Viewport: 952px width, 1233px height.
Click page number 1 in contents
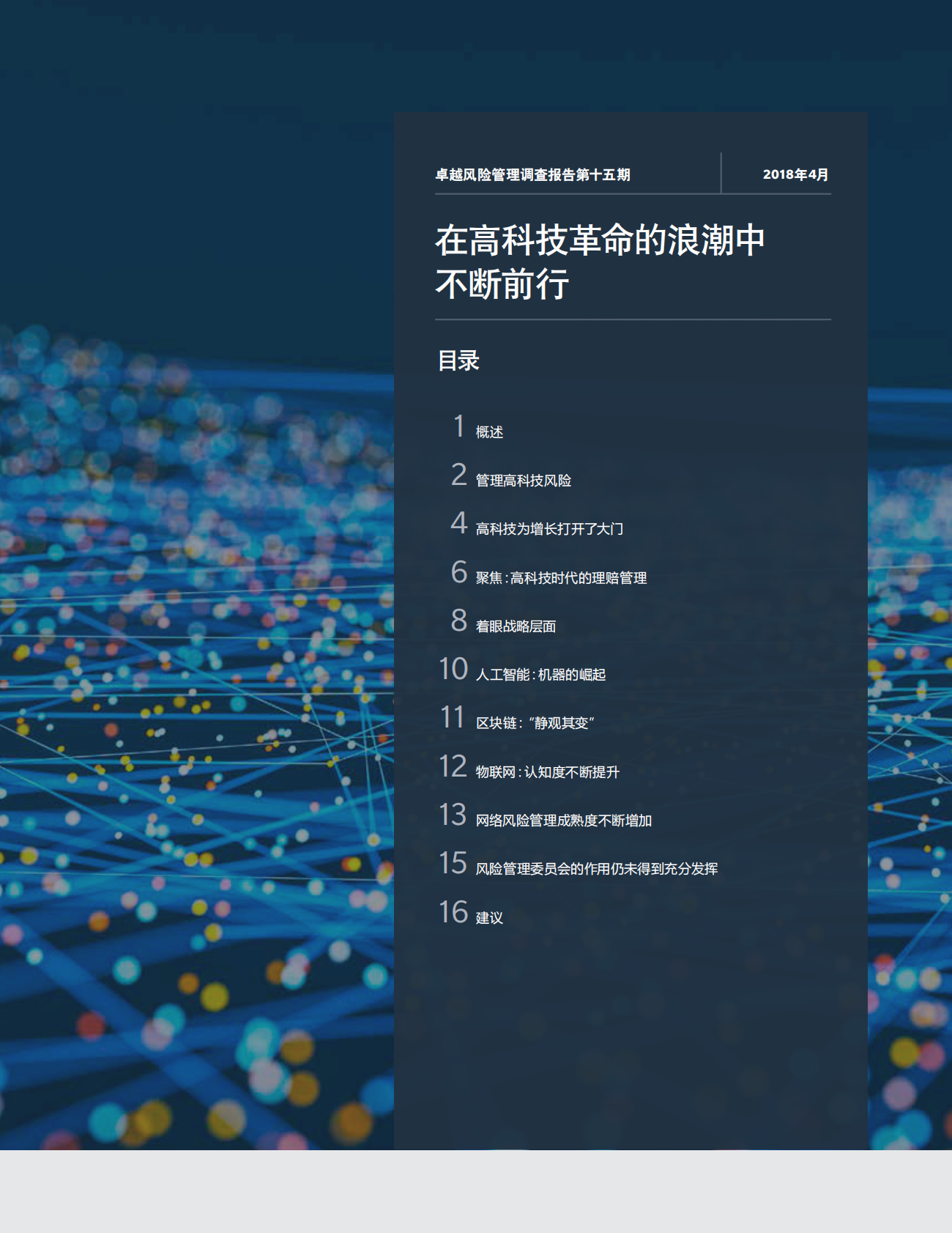[x=459, y=426]
